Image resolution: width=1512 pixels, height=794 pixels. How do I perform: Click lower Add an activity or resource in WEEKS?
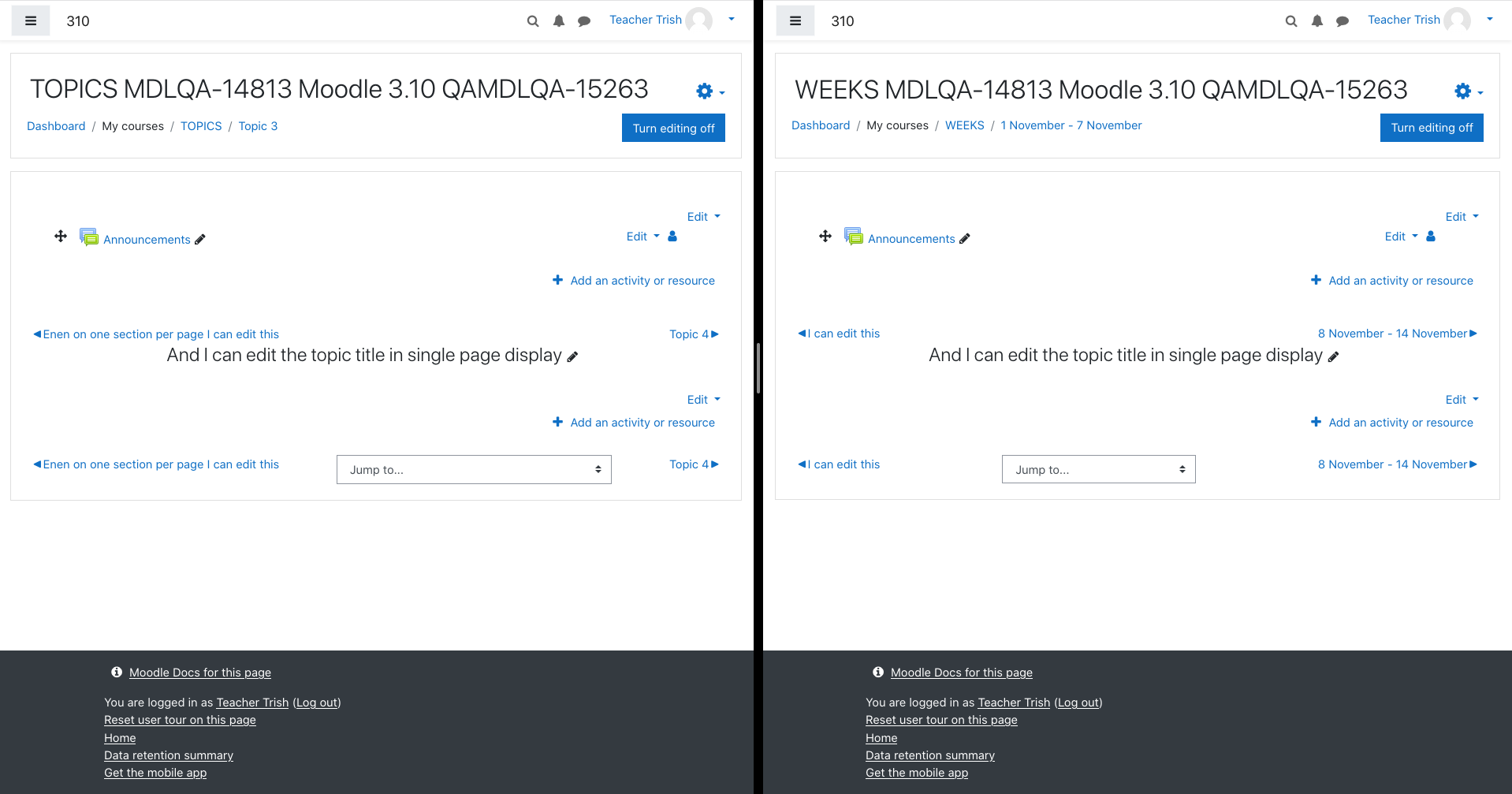[1392, 423]
